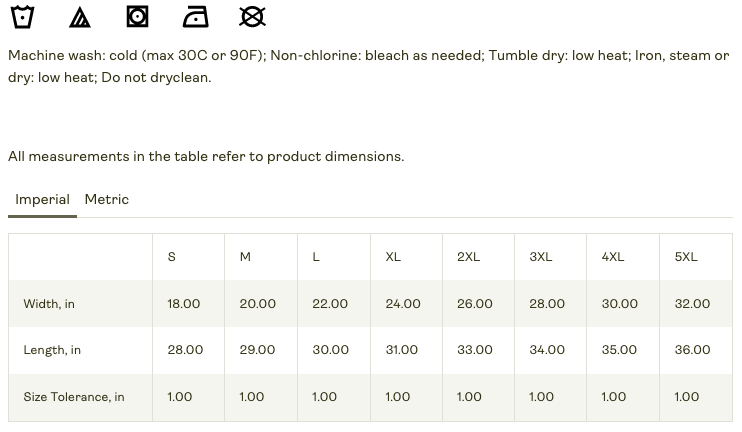Click the "Length, in" row label
Image resolution: width=742 pixels, height=432 pixels.
pos(52,350)
